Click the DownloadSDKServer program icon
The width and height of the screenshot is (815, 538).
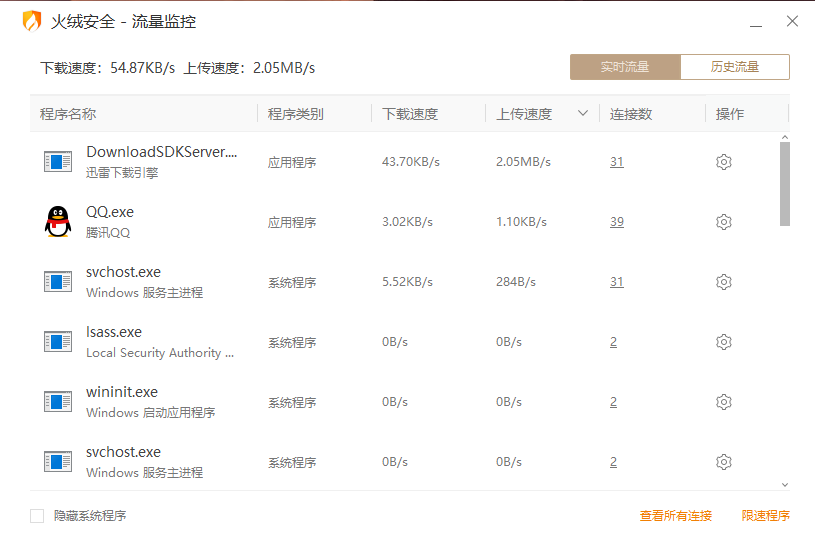pos(58,162)
